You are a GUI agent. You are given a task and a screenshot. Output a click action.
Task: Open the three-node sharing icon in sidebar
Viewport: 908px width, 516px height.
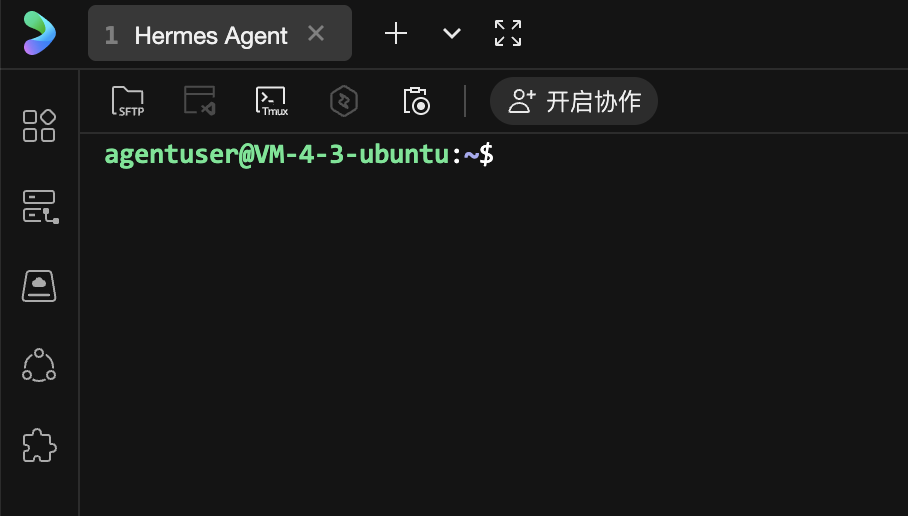[x=39, y=365]
